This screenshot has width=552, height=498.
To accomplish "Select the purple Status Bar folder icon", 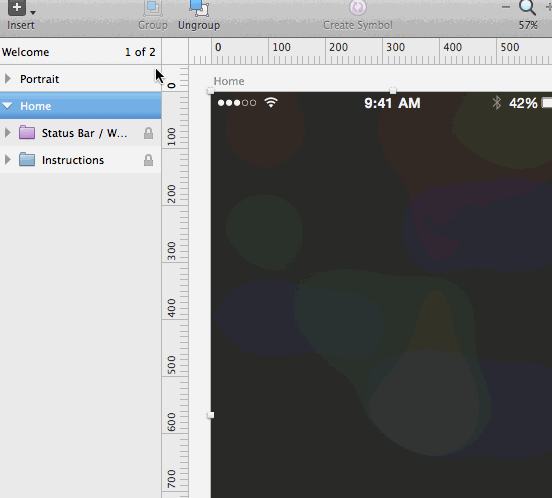I will 27,132.
